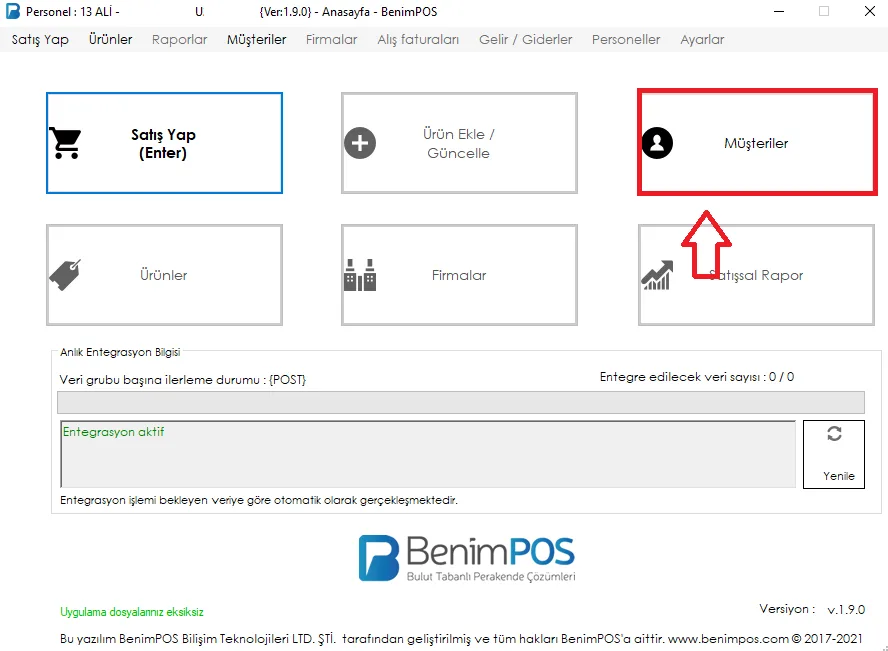The height and width of the screenshot is (651, 888).
Task: Start a sale with Satış Yap (Enter) button
Action: 164,143
